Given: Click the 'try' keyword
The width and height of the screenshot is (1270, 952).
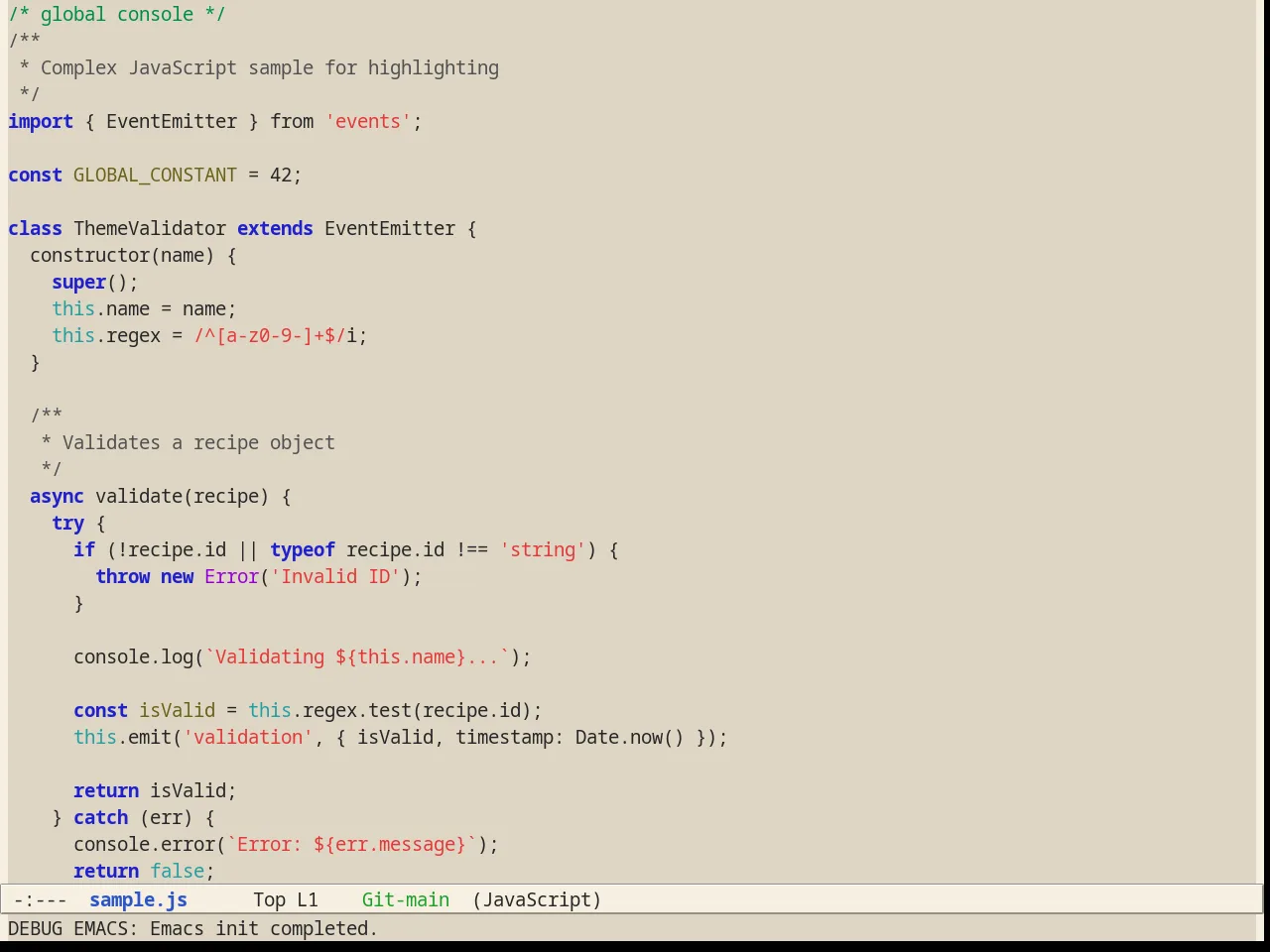Looking at the screenshot, I should click(x=67, y=523).
